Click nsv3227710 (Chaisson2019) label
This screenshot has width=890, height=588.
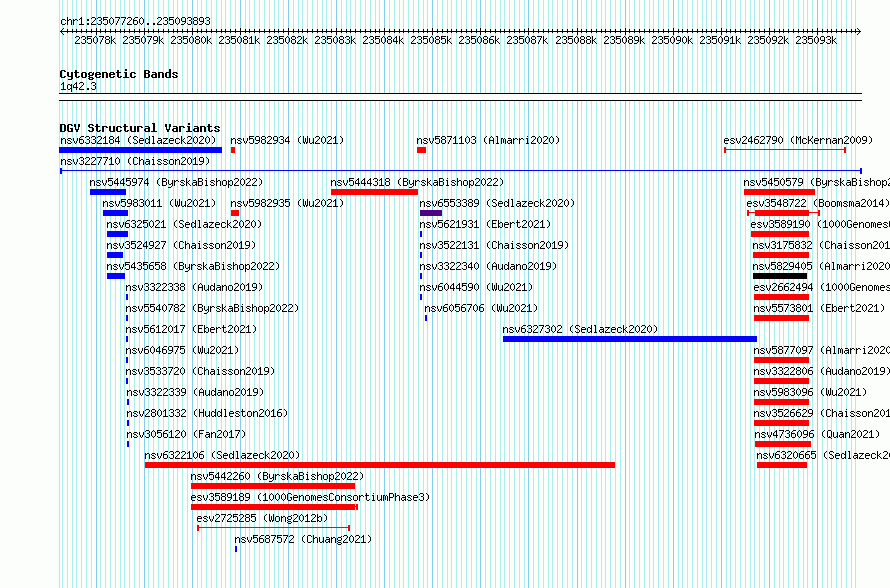coord(135,161)
